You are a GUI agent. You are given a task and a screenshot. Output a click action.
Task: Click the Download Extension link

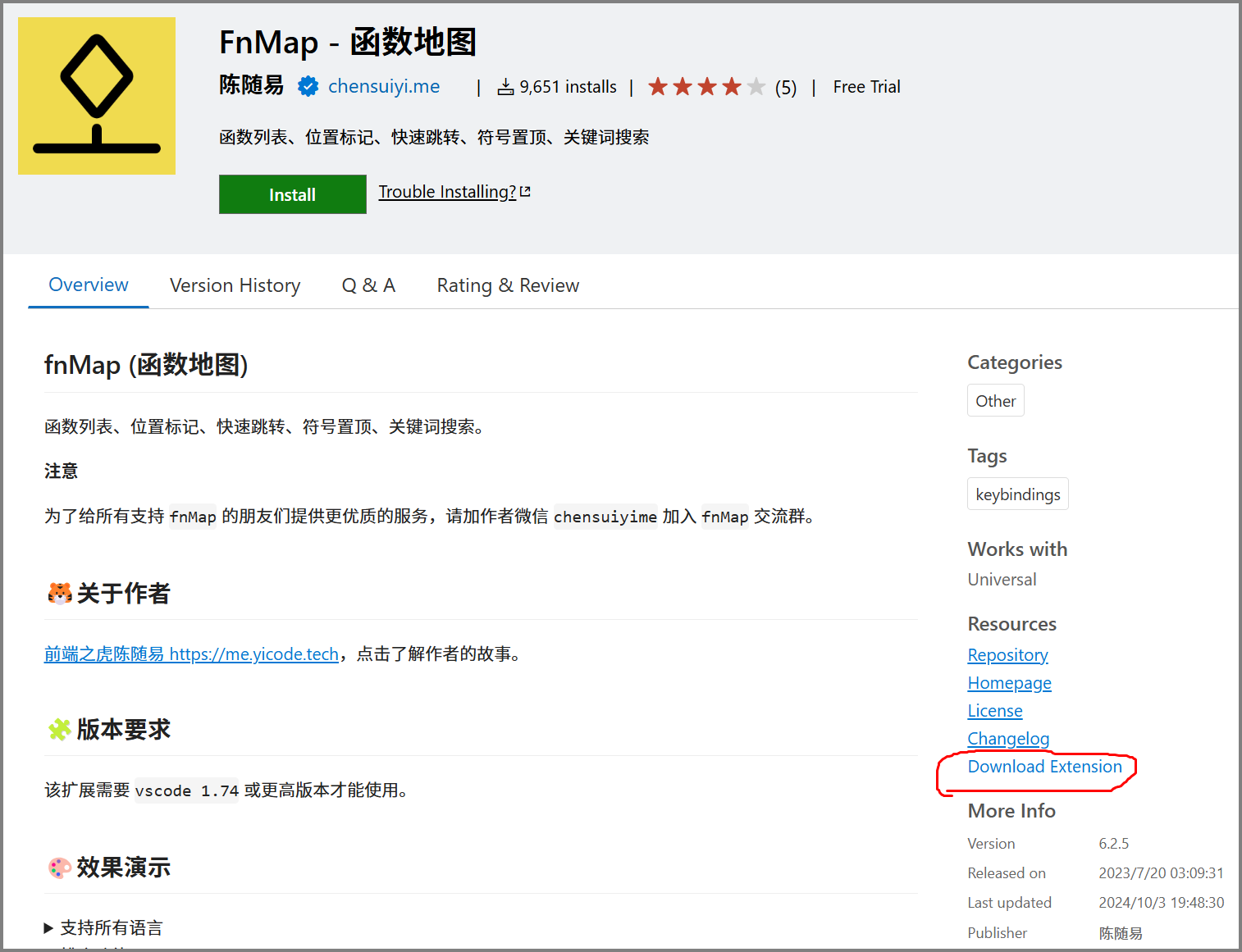point(1045,767)
